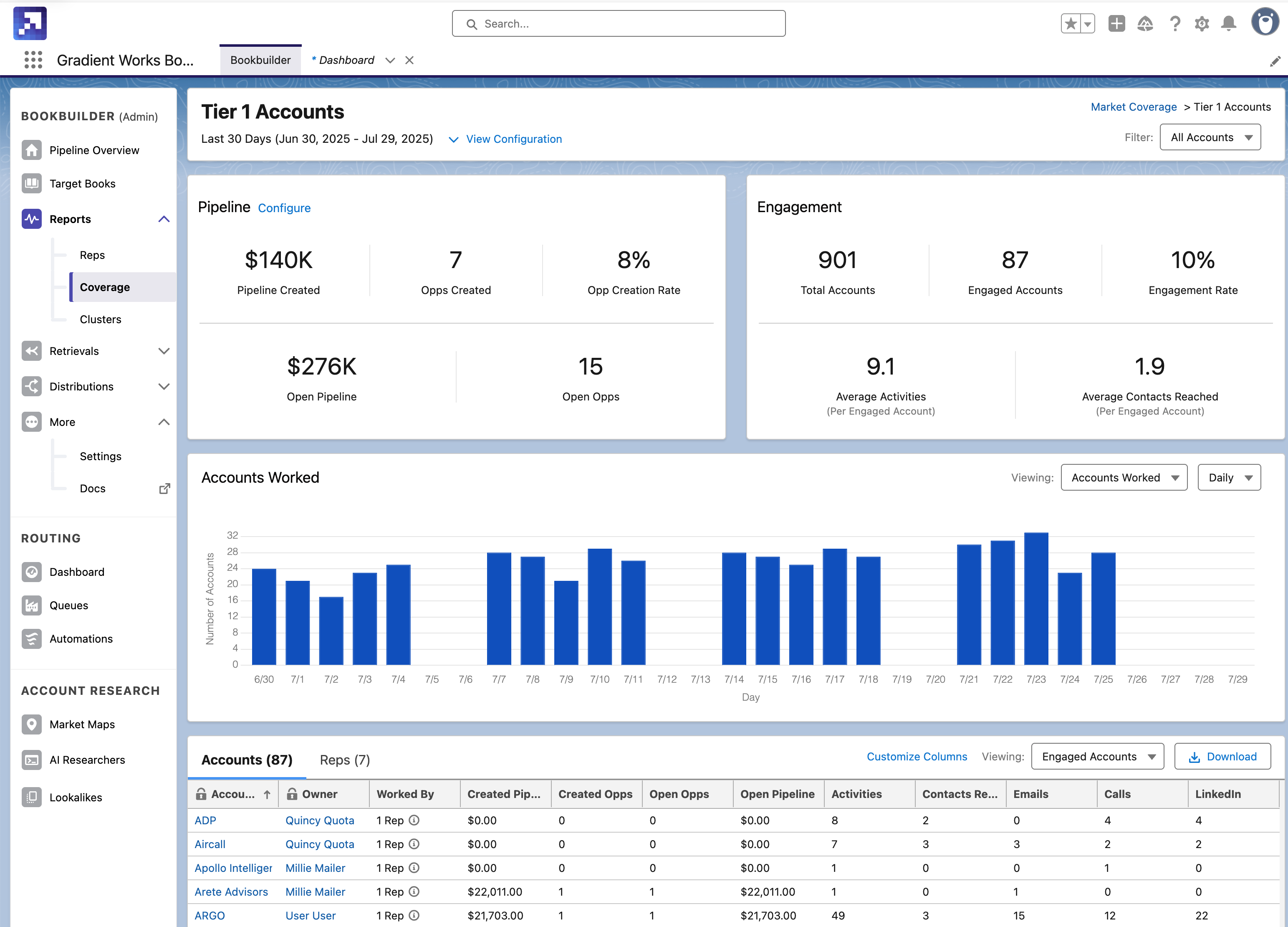Open the Trailhead guidance icon
This screenshot has width=1288, height=927.
1145,24
